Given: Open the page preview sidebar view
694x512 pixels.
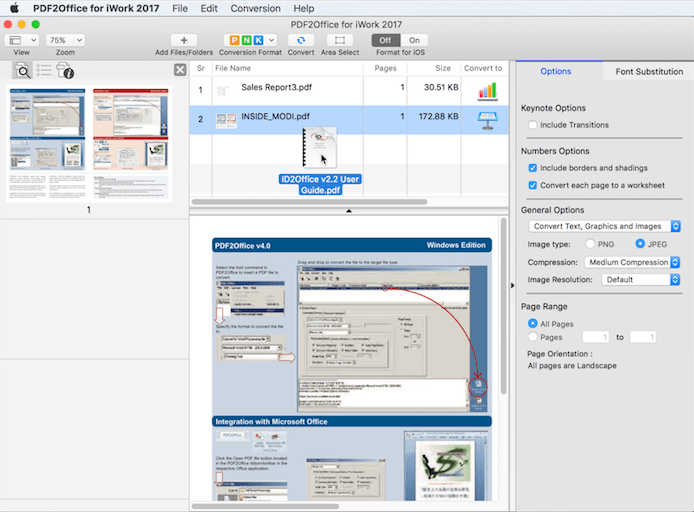Looking at the screenshot, I should click(x=22, y=70).
